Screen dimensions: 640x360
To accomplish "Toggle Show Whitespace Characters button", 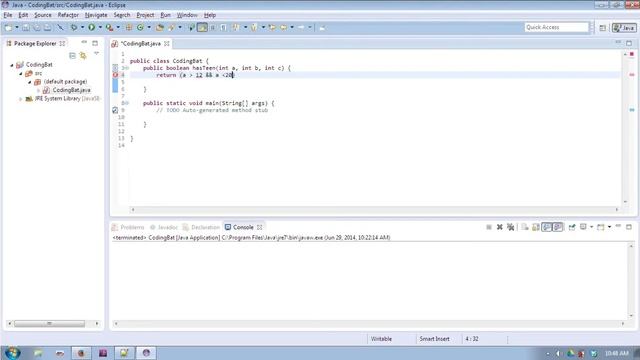I will [223, 27].
